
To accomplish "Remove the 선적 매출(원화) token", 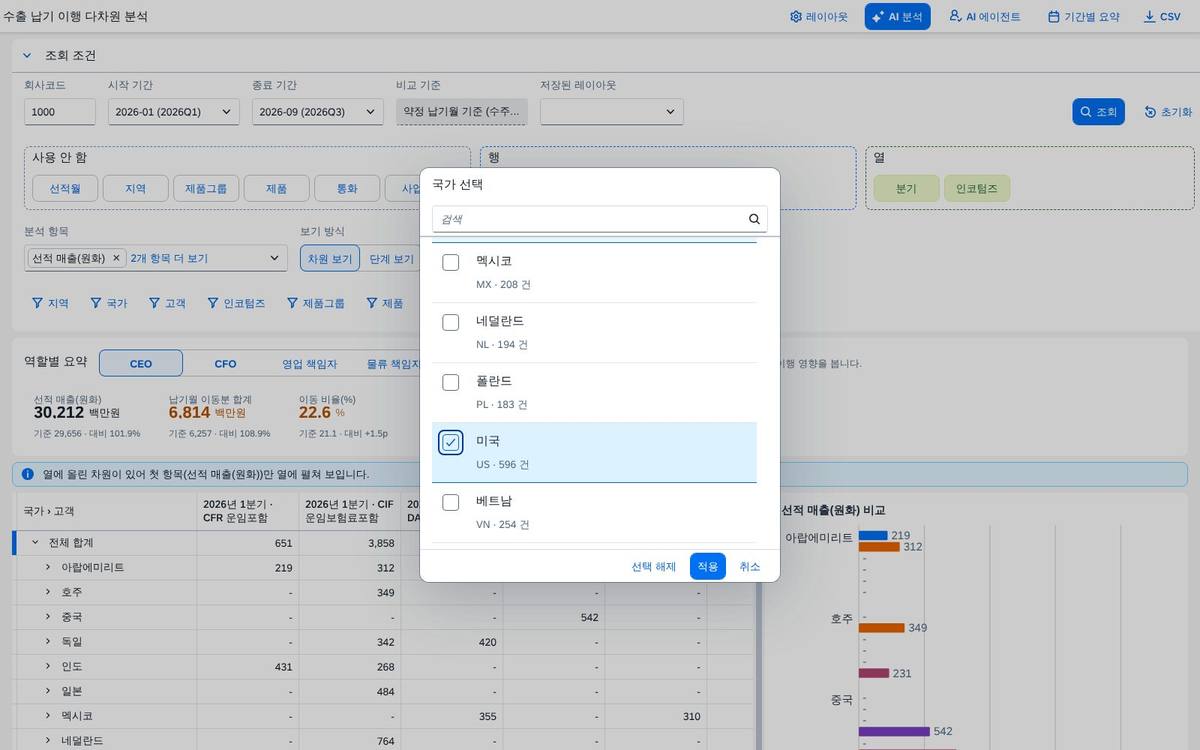I will 116,258.
